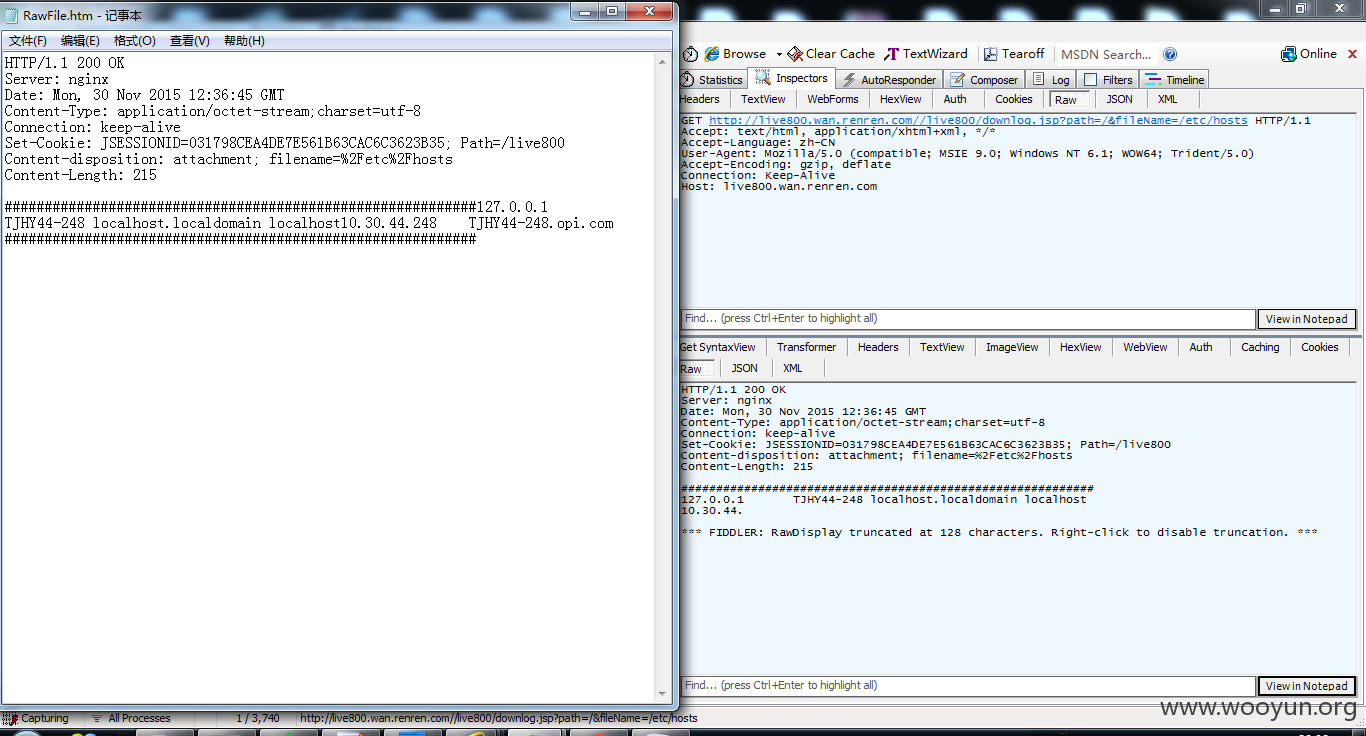
Task: Click 'Content-Length: 215' line in Notepad
Action: click(81, 175)
